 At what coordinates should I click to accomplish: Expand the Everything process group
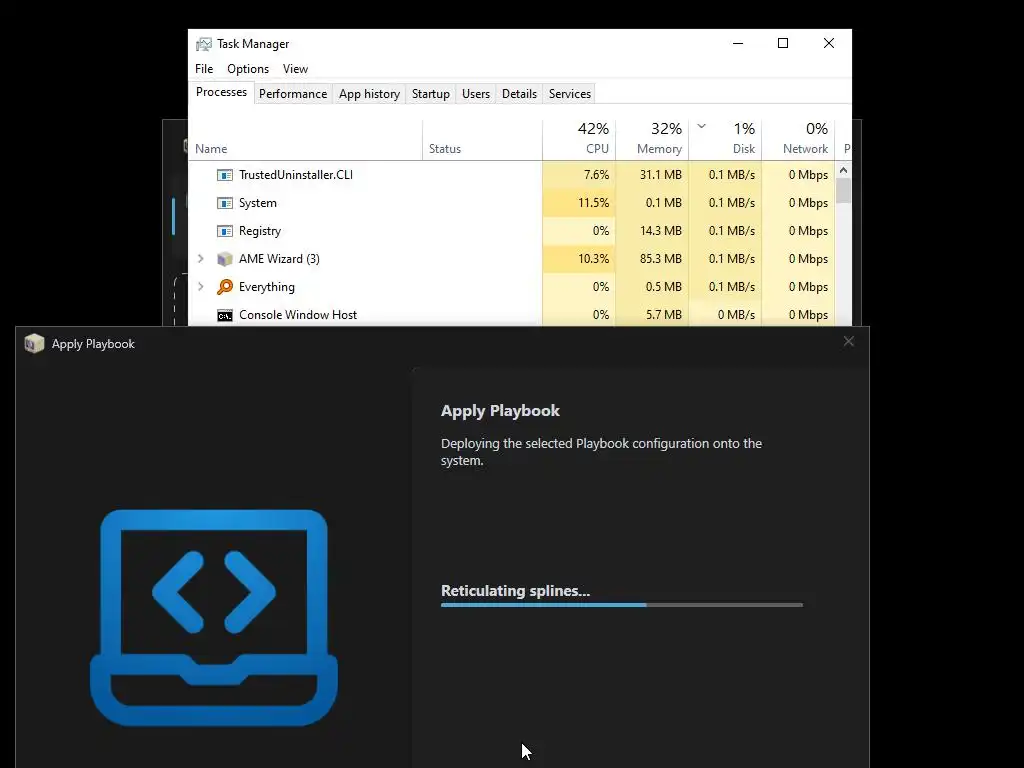[x=200, y=287]
